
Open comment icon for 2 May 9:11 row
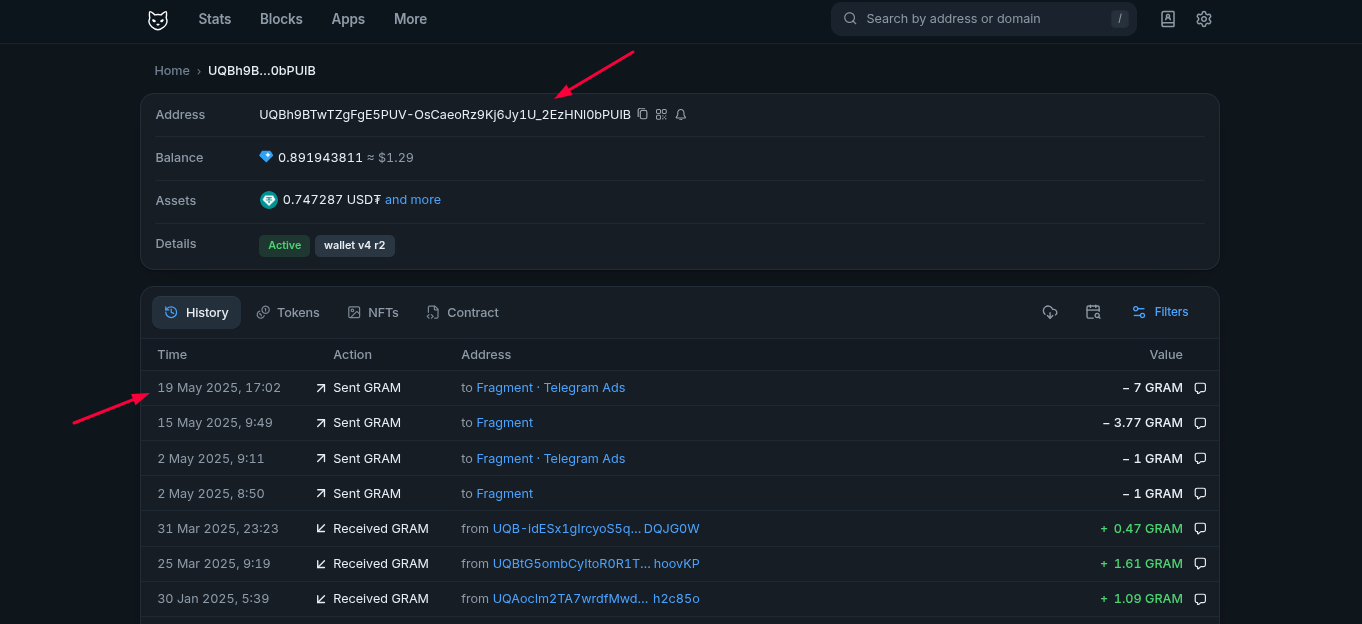pos(1200,459)
